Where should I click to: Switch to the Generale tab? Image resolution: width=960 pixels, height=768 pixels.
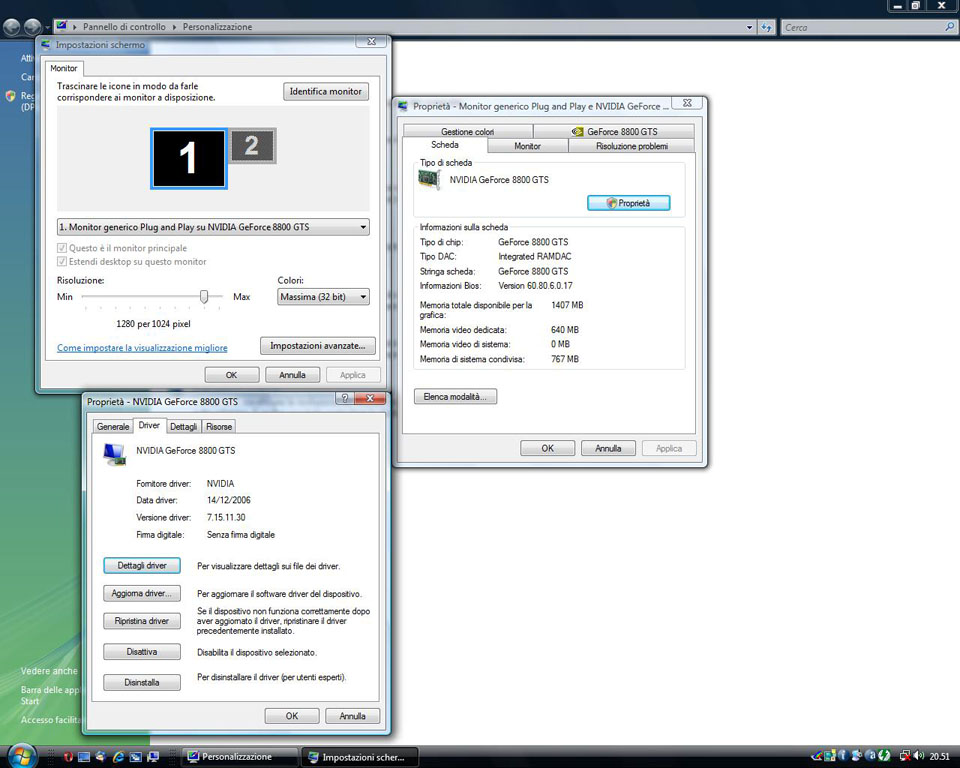[x=113, y=427]
